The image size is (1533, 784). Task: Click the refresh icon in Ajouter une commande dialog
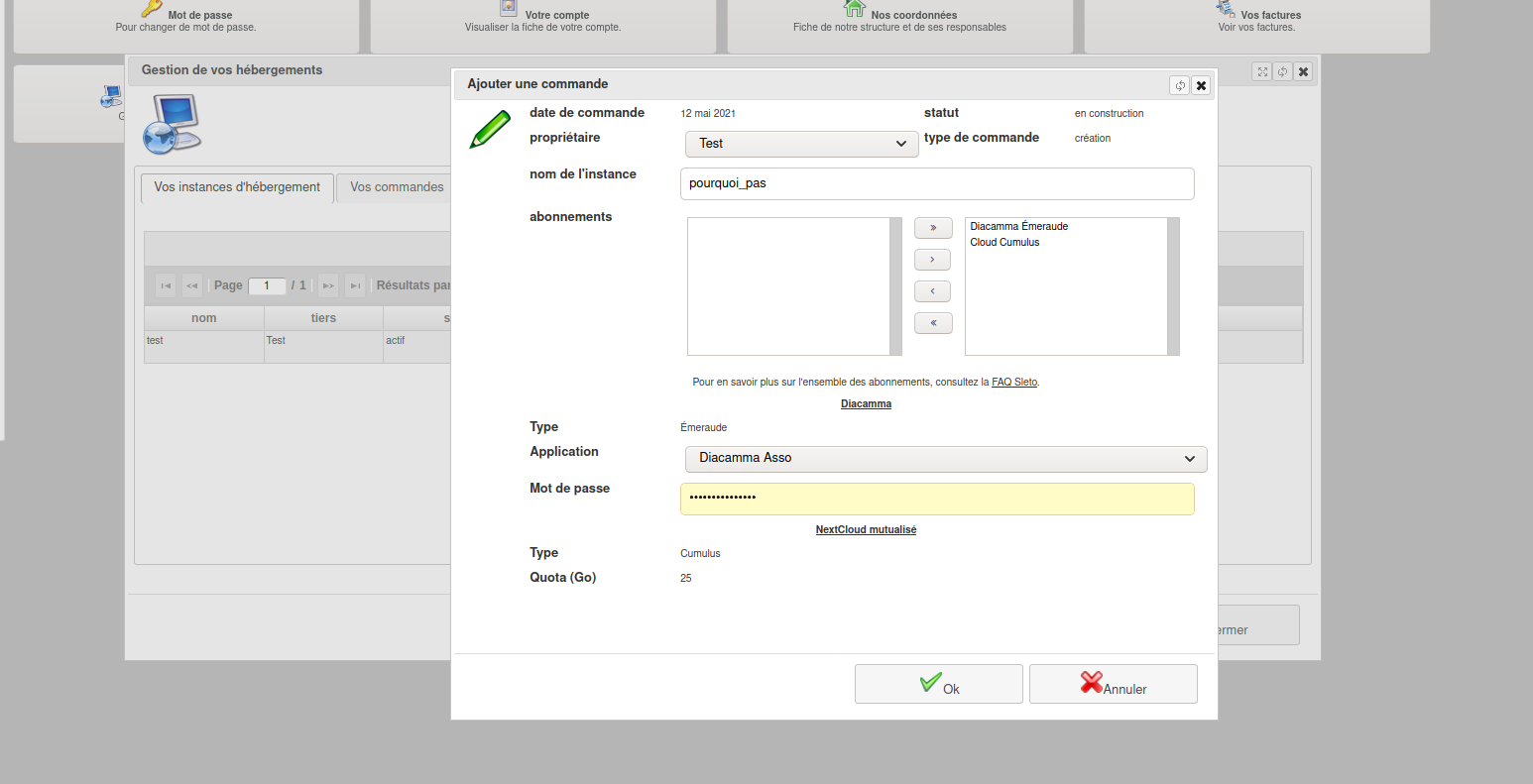pyautogui.click(x=1179, y=85)
